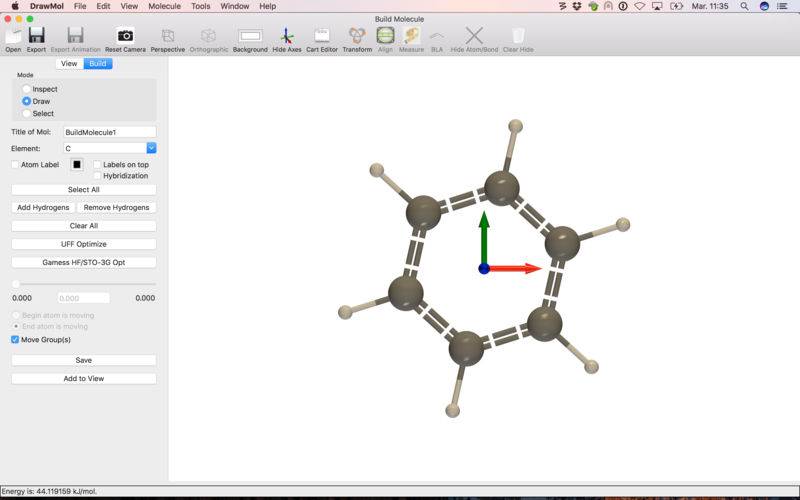The height and width of the screenshot is (500, 800).
Task: Click the slider handle above 0.000 values
Action: [16, 284]
